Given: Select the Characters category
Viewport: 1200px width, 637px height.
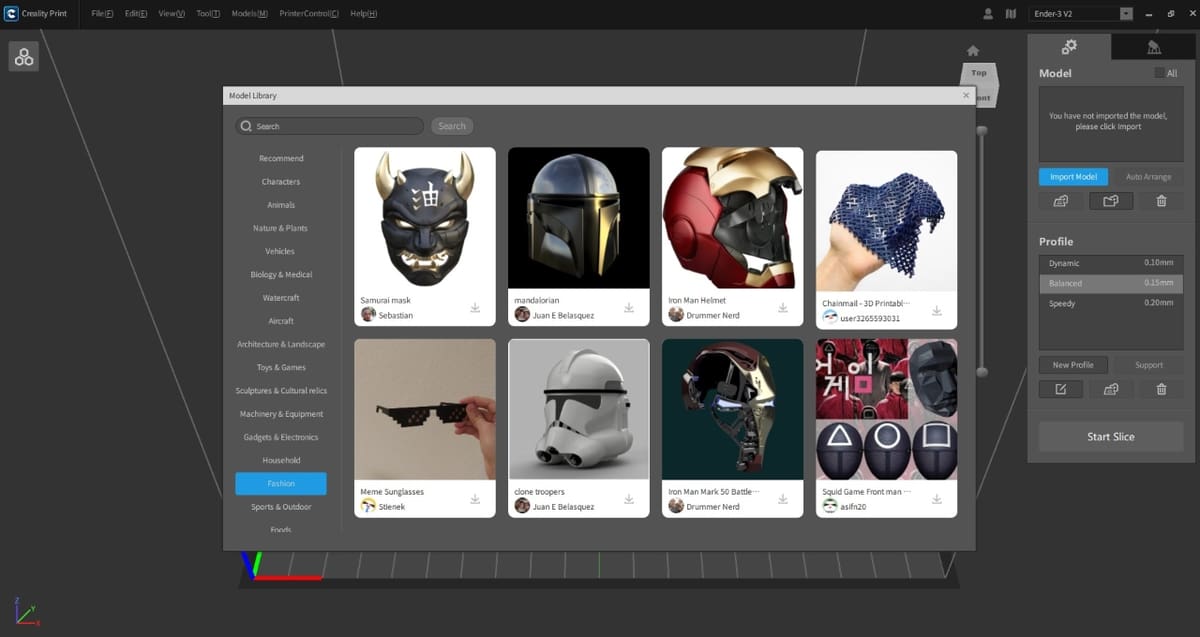Looking at the screenshot, I should [281, 182].
